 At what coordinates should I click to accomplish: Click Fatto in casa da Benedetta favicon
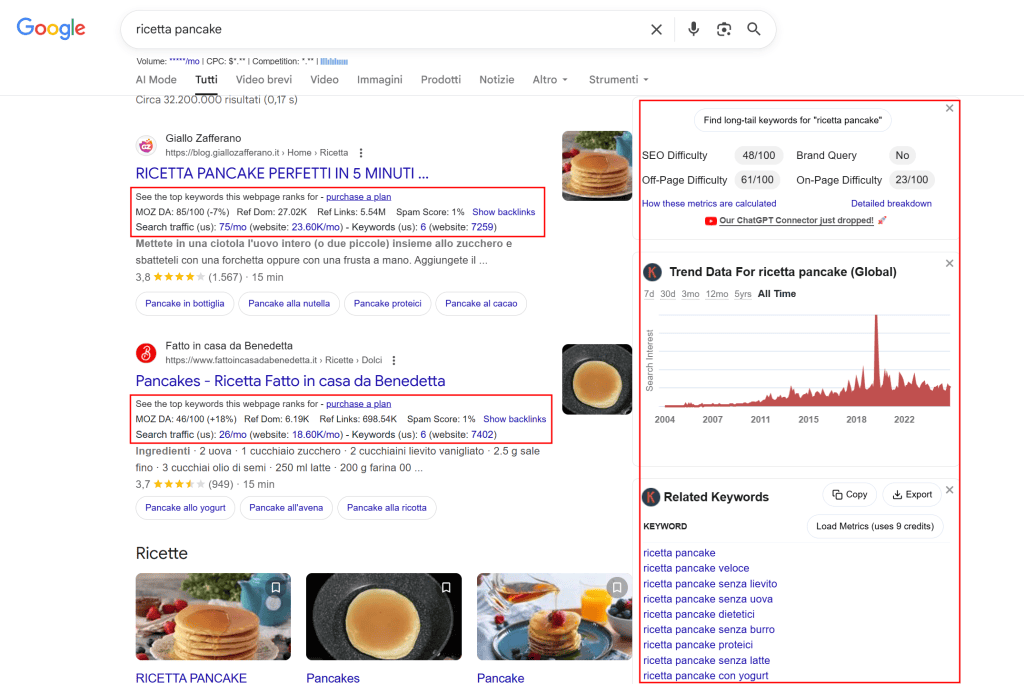[x=146, y=353]
